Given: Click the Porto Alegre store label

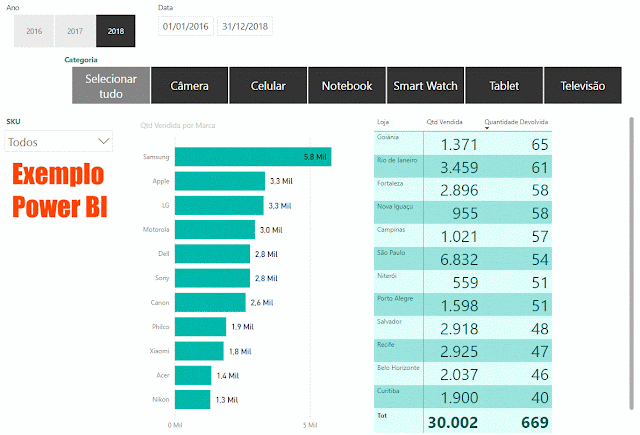Looking at the screenshot, I should coord(395,299).
